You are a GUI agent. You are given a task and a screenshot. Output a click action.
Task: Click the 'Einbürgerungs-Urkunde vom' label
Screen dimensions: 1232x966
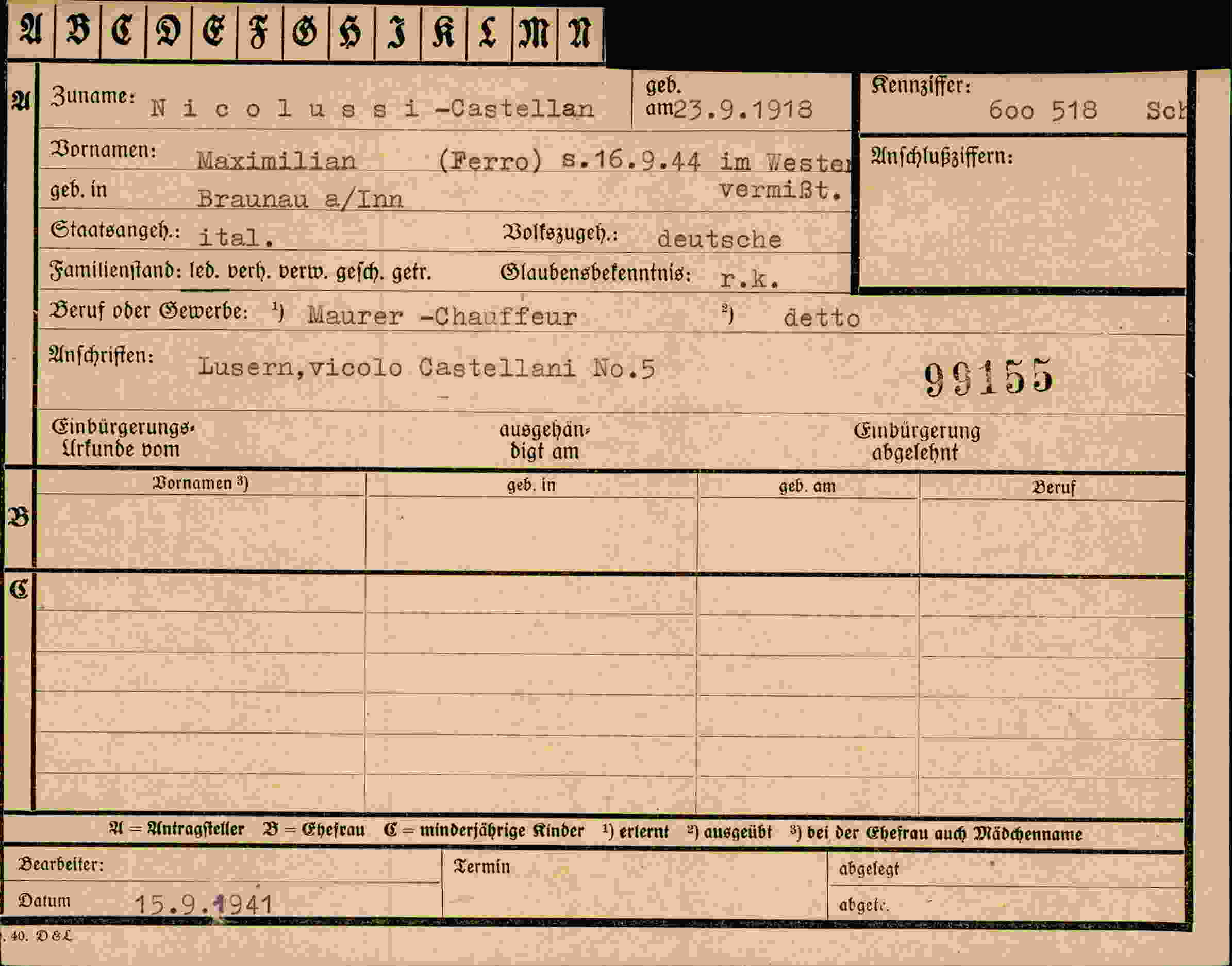pyautogui.click(x=123, y=438)
